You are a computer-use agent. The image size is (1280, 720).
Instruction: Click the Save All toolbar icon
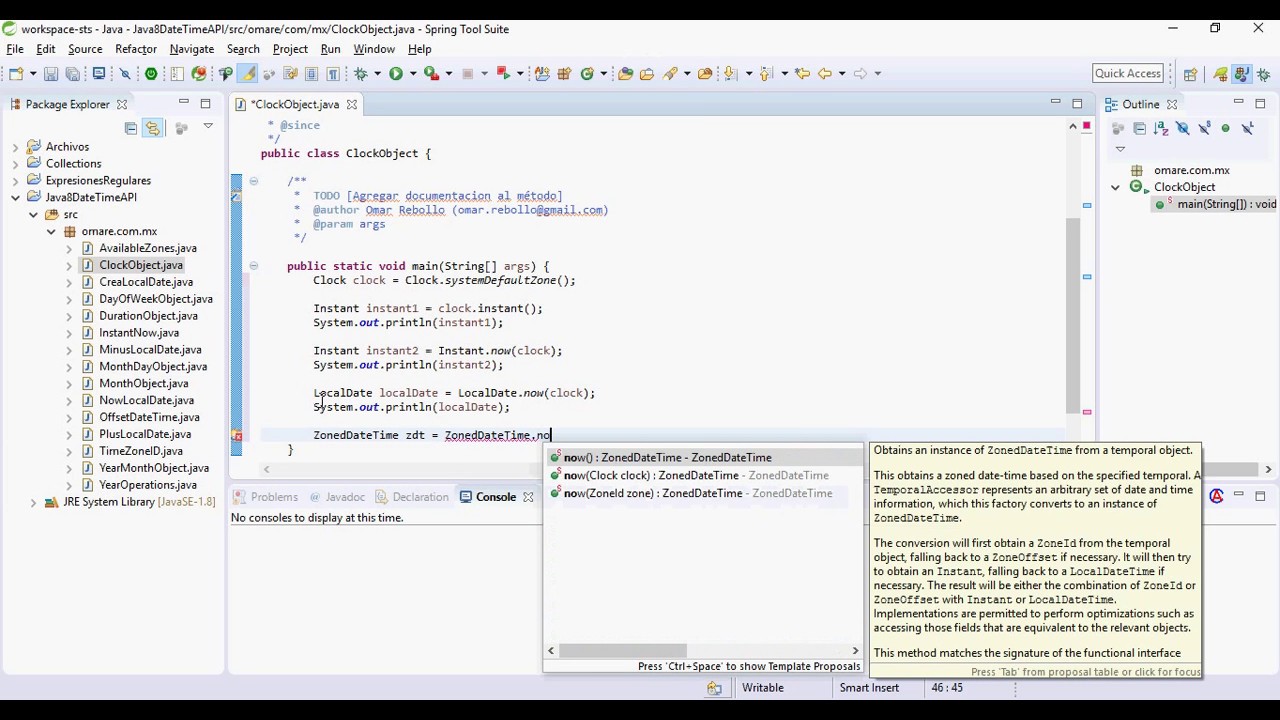pos(73,73)
